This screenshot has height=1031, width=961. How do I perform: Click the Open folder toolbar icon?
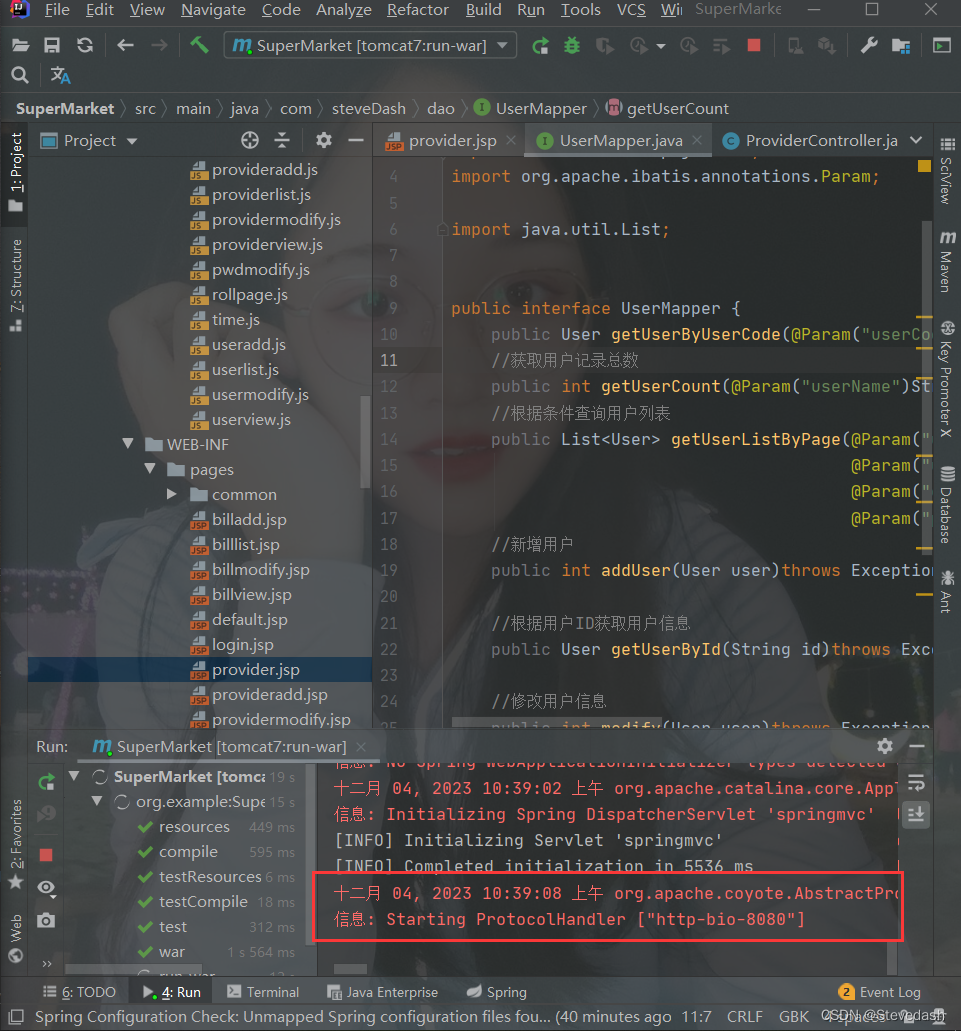coord(20,45)
